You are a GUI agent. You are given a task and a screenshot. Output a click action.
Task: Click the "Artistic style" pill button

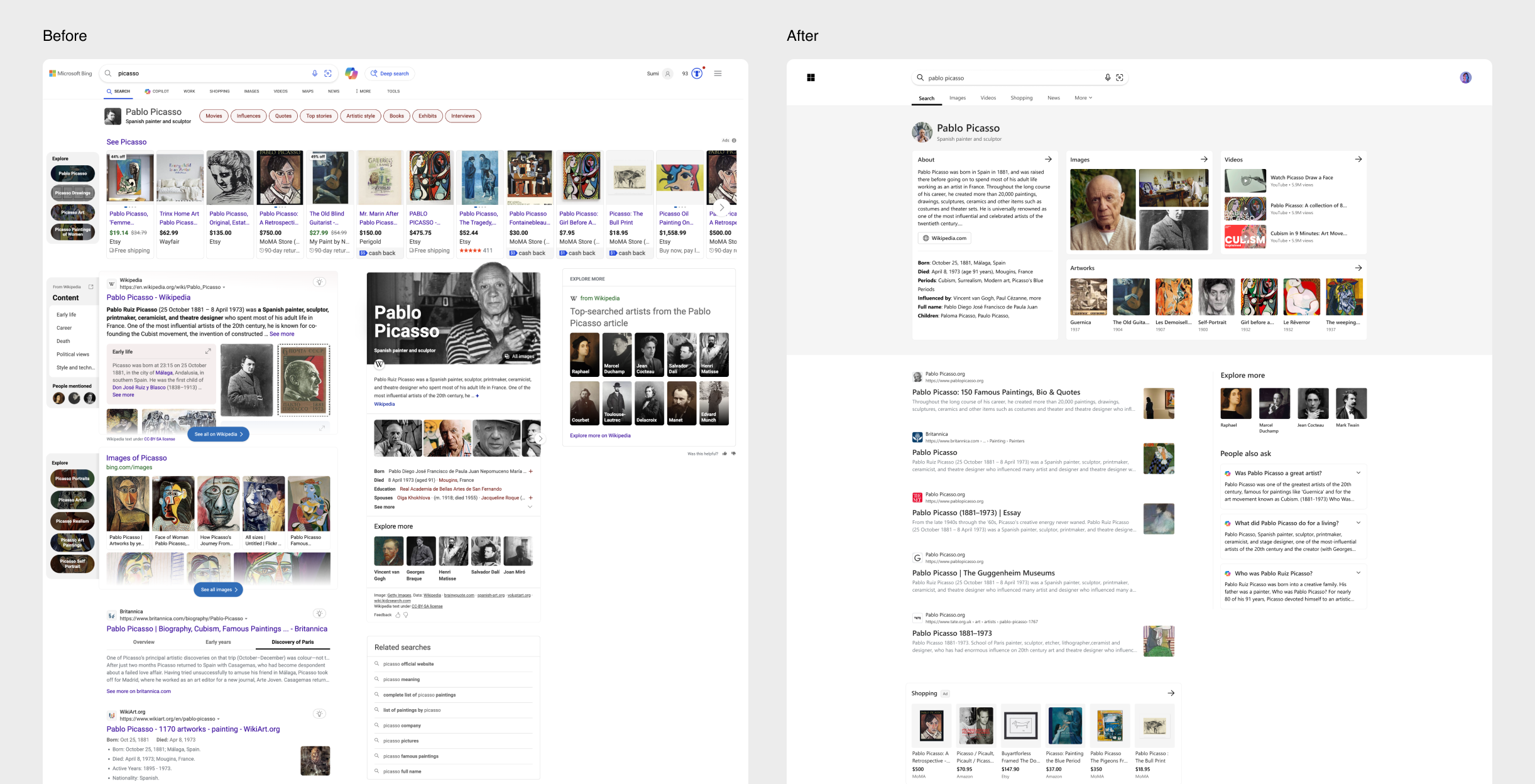(x=361, y=116)
